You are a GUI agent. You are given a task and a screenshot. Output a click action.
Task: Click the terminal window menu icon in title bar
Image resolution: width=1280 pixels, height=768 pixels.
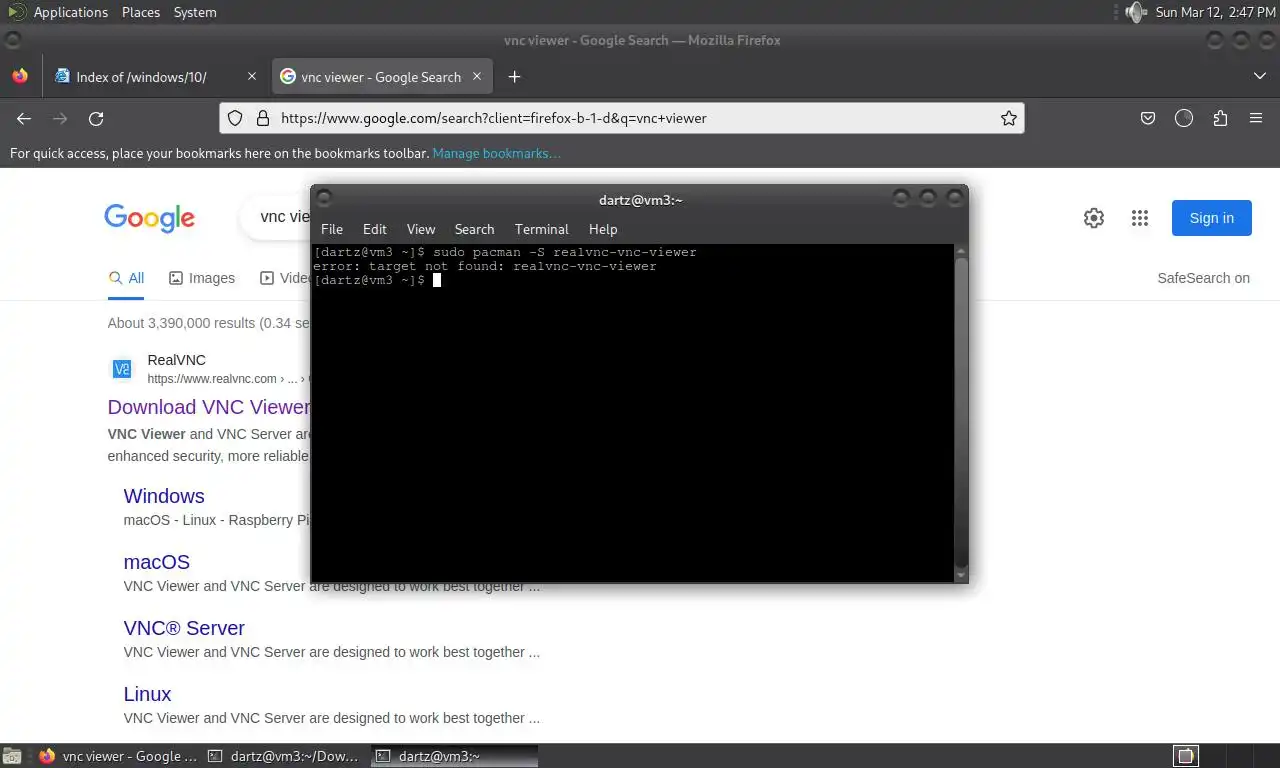click(x=324, y=199)
